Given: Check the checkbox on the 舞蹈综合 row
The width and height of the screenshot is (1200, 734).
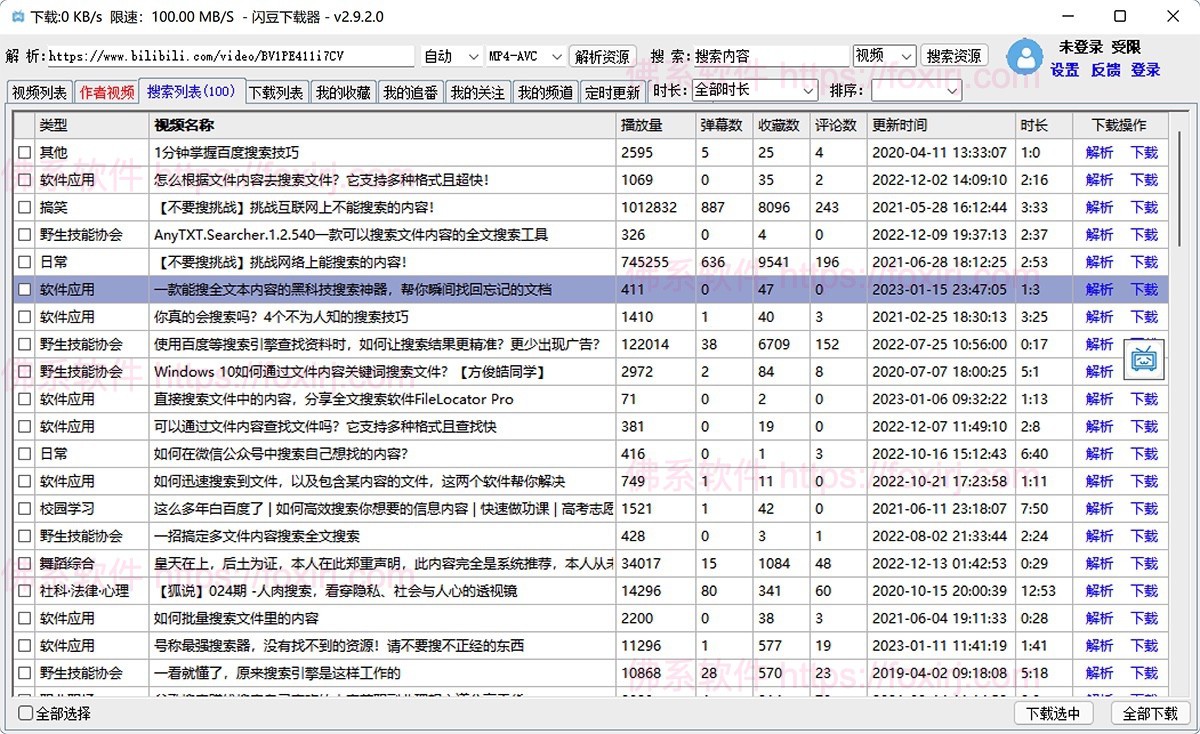Looking at the screenshot, I should tap(25, 563).
